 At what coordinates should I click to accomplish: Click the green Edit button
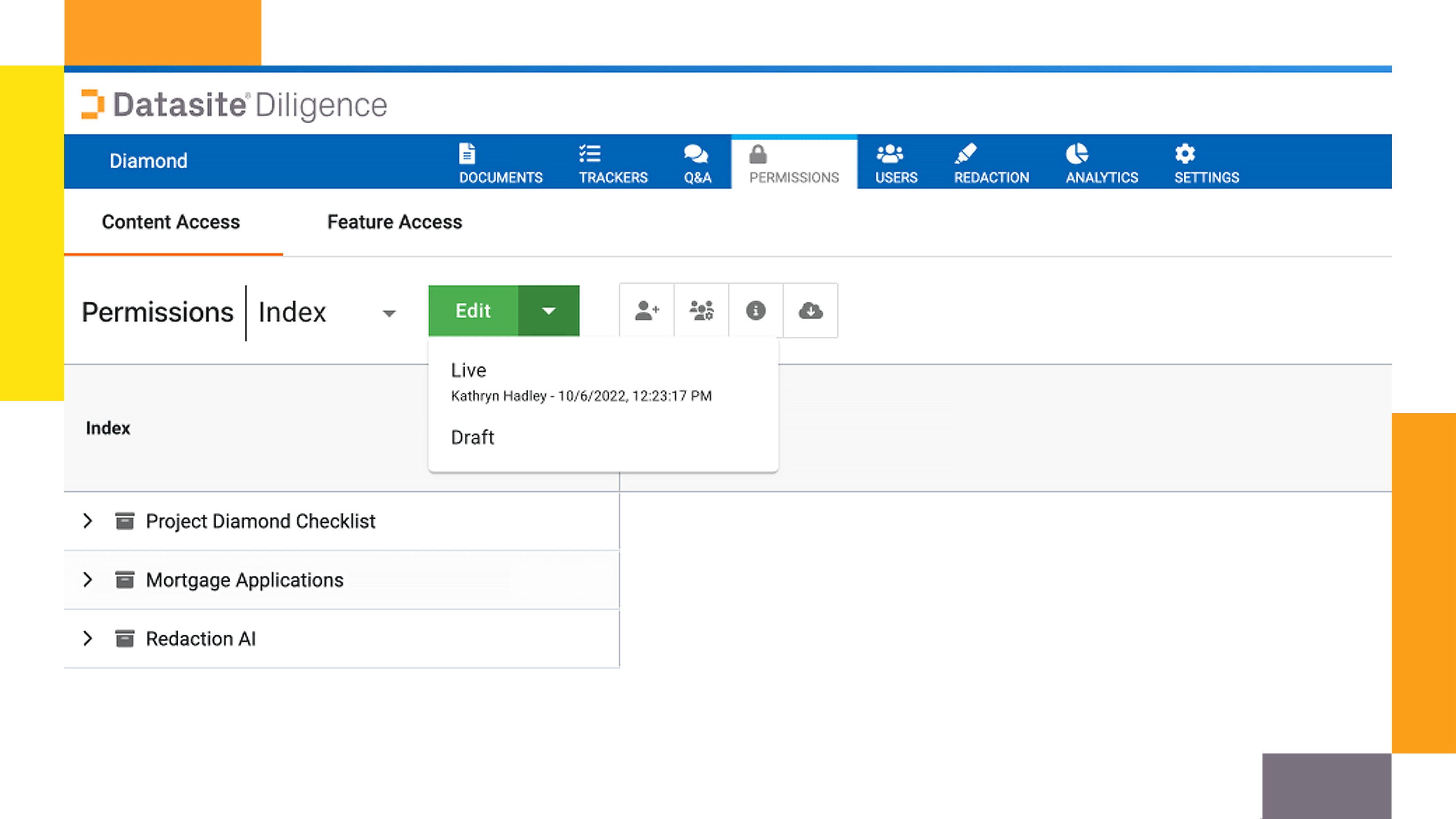point(473,310)
